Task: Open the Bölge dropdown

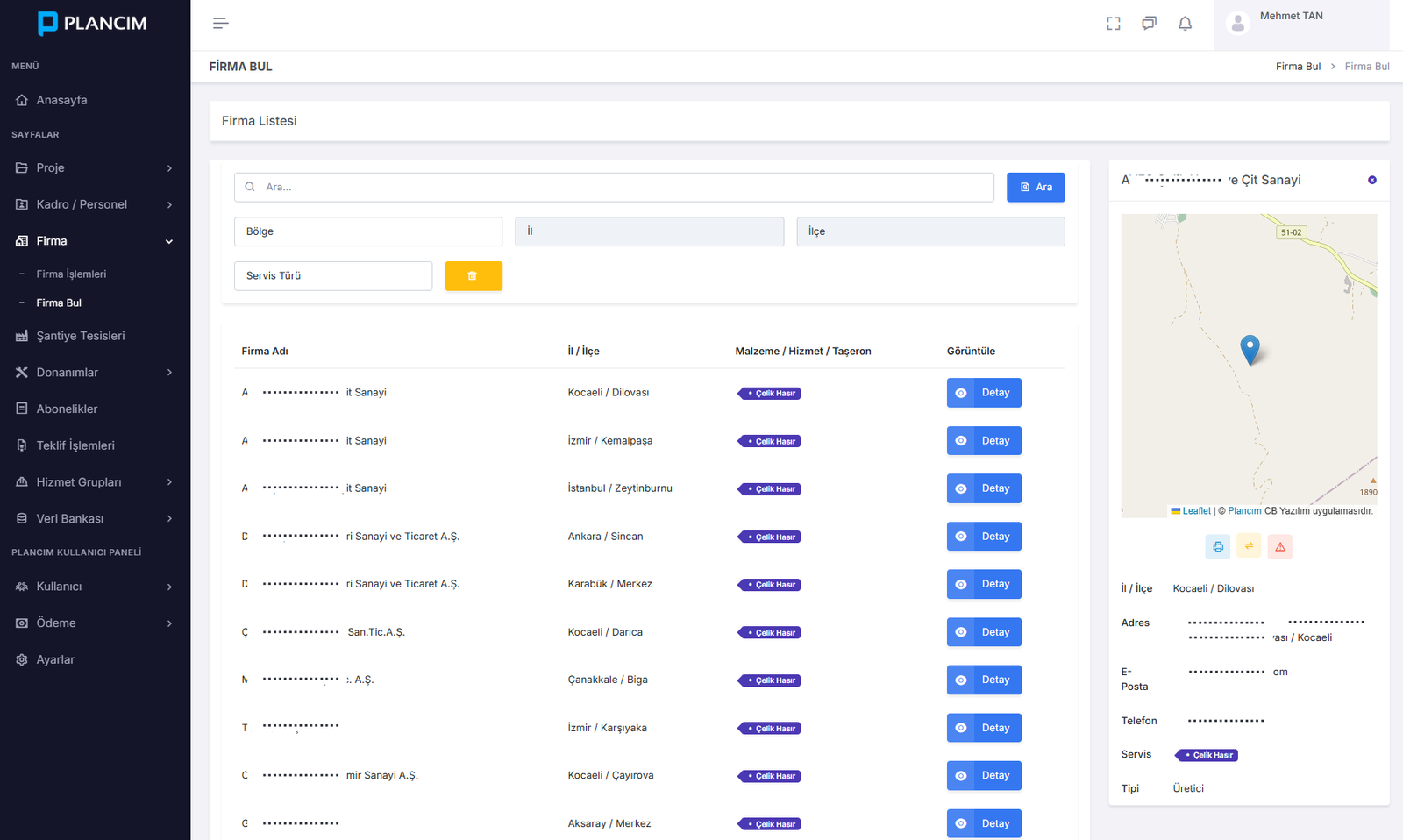Action: 368,231
